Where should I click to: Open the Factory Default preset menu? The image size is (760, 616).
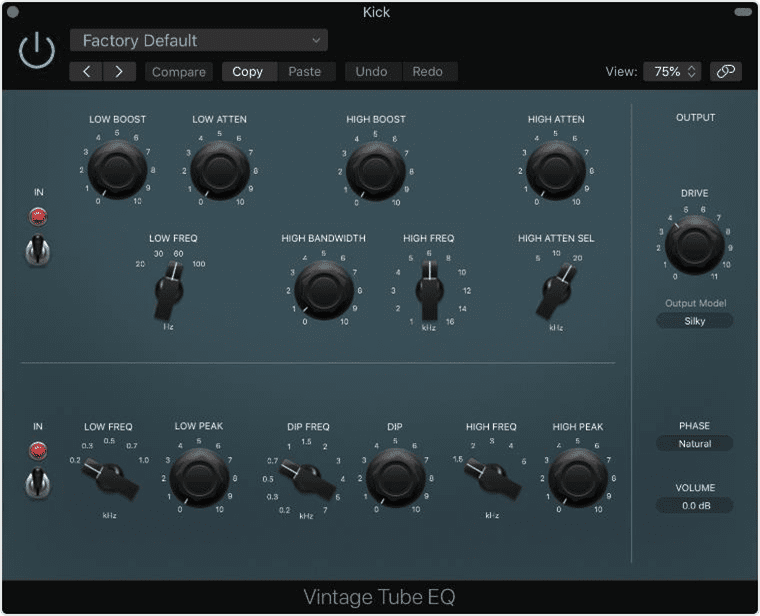(x=199, y=40)
